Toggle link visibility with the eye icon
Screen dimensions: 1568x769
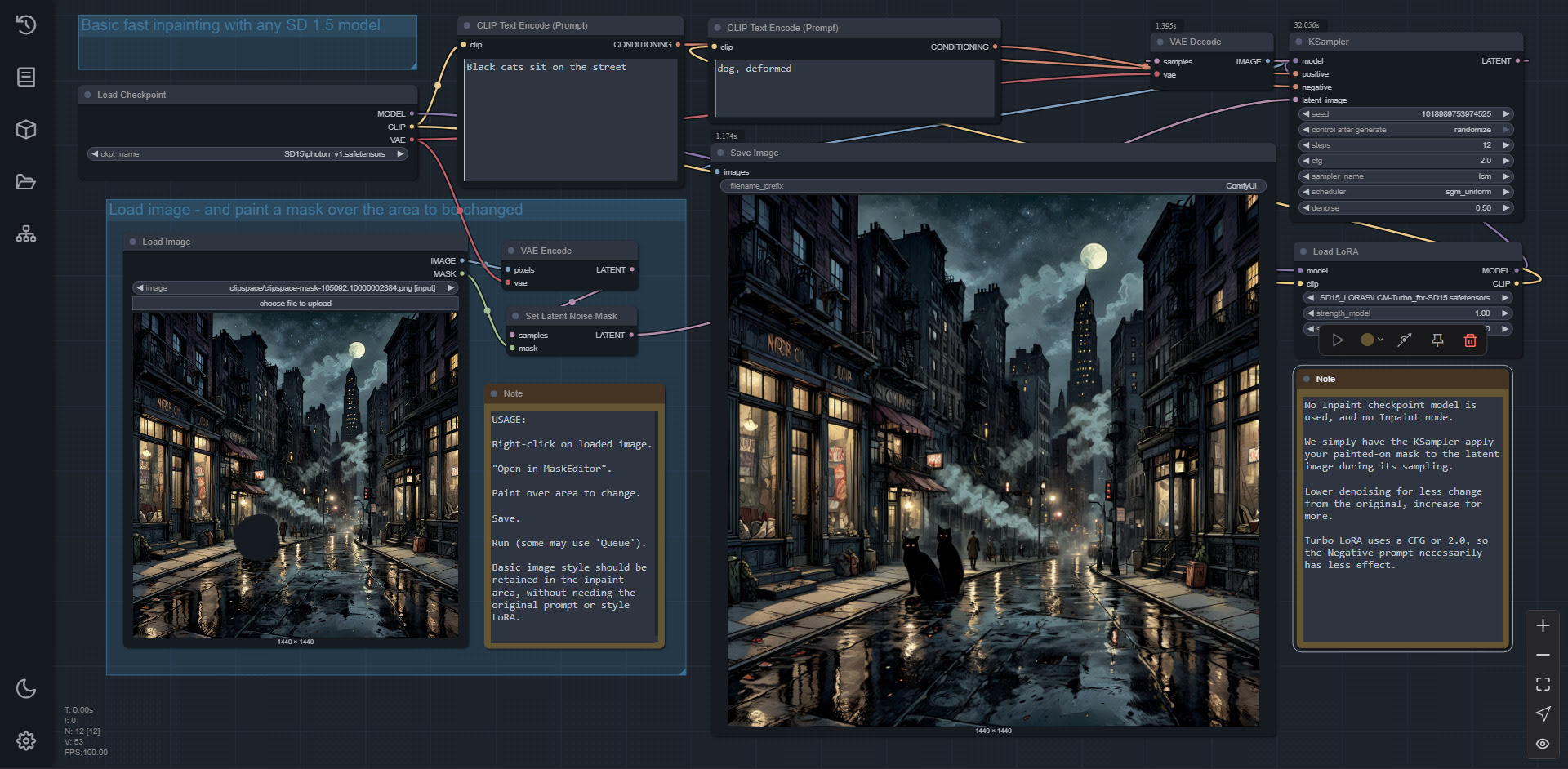tap(1543, 744)
